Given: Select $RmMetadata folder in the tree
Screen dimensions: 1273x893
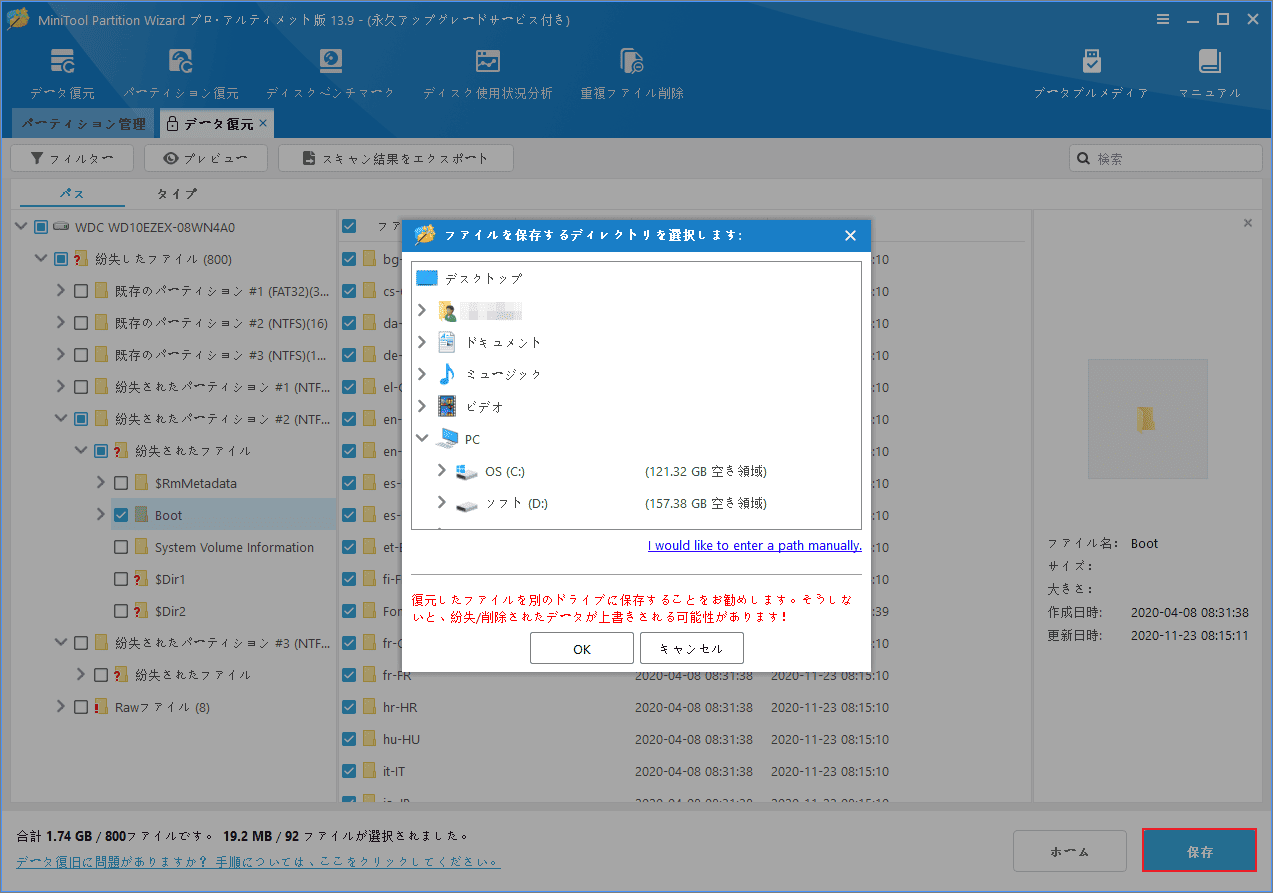Looking at the screenshot, I should click(x=196, y=483).
